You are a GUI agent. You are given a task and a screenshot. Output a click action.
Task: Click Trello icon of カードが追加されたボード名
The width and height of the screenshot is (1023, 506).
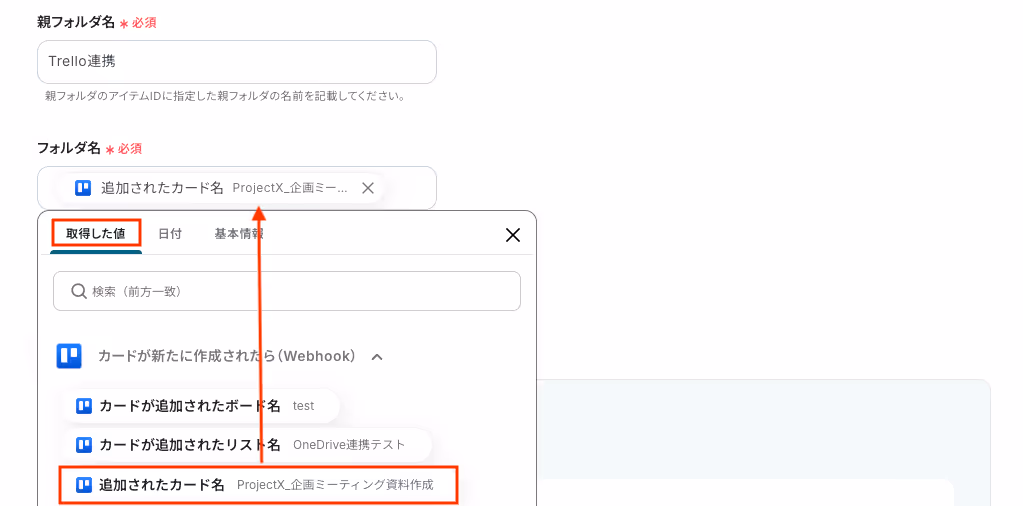(x=84, y=406)
